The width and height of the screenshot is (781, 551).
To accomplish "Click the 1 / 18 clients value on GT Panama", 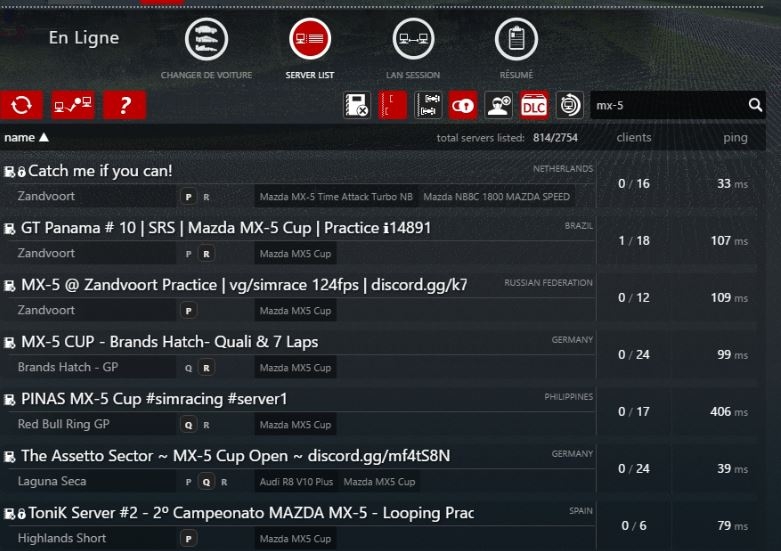I will 634,241.
